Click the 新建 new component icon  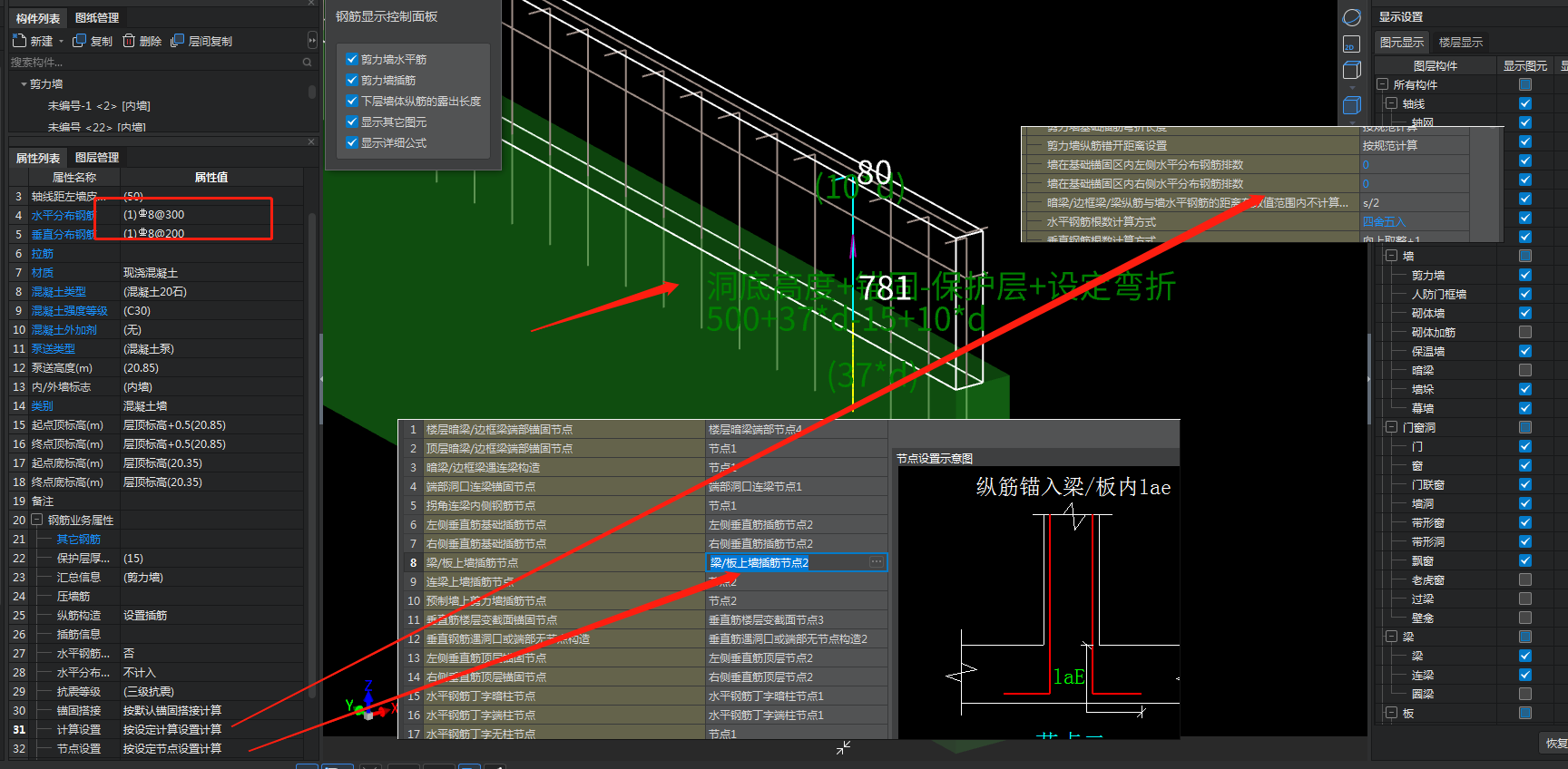(20, 41)
